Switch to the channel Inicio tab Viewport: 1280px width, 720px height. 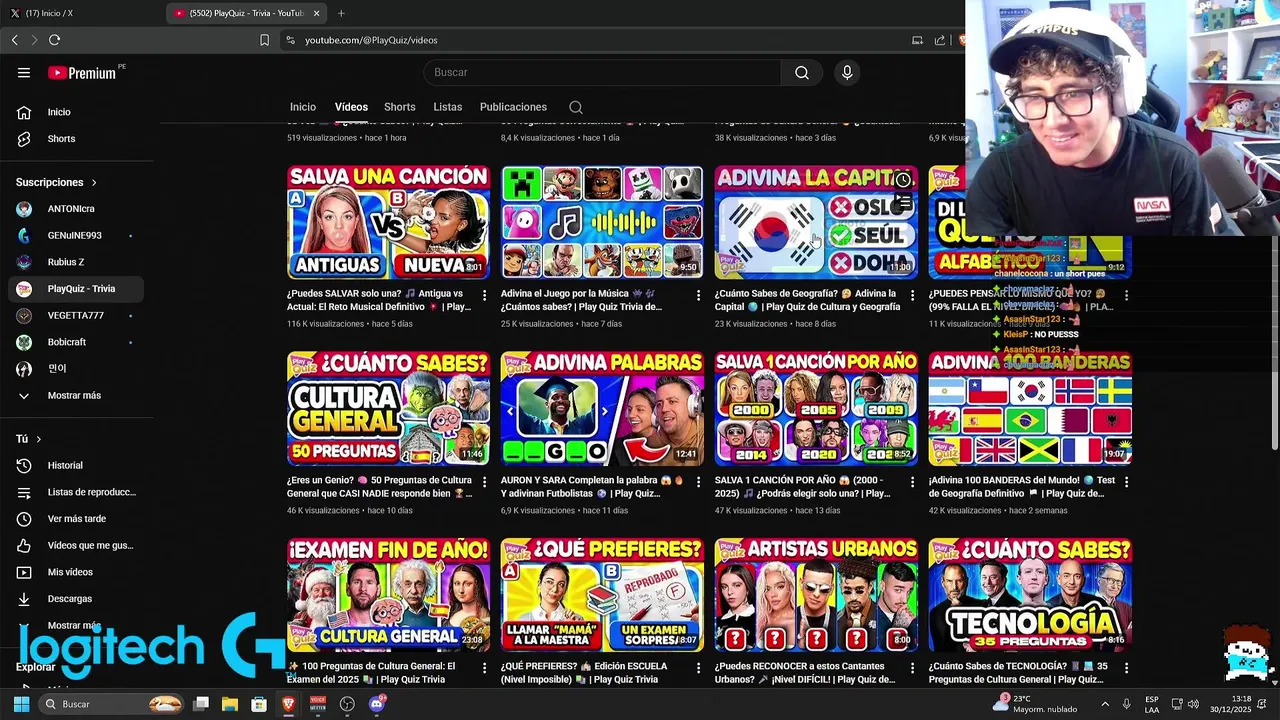[303, 107]
